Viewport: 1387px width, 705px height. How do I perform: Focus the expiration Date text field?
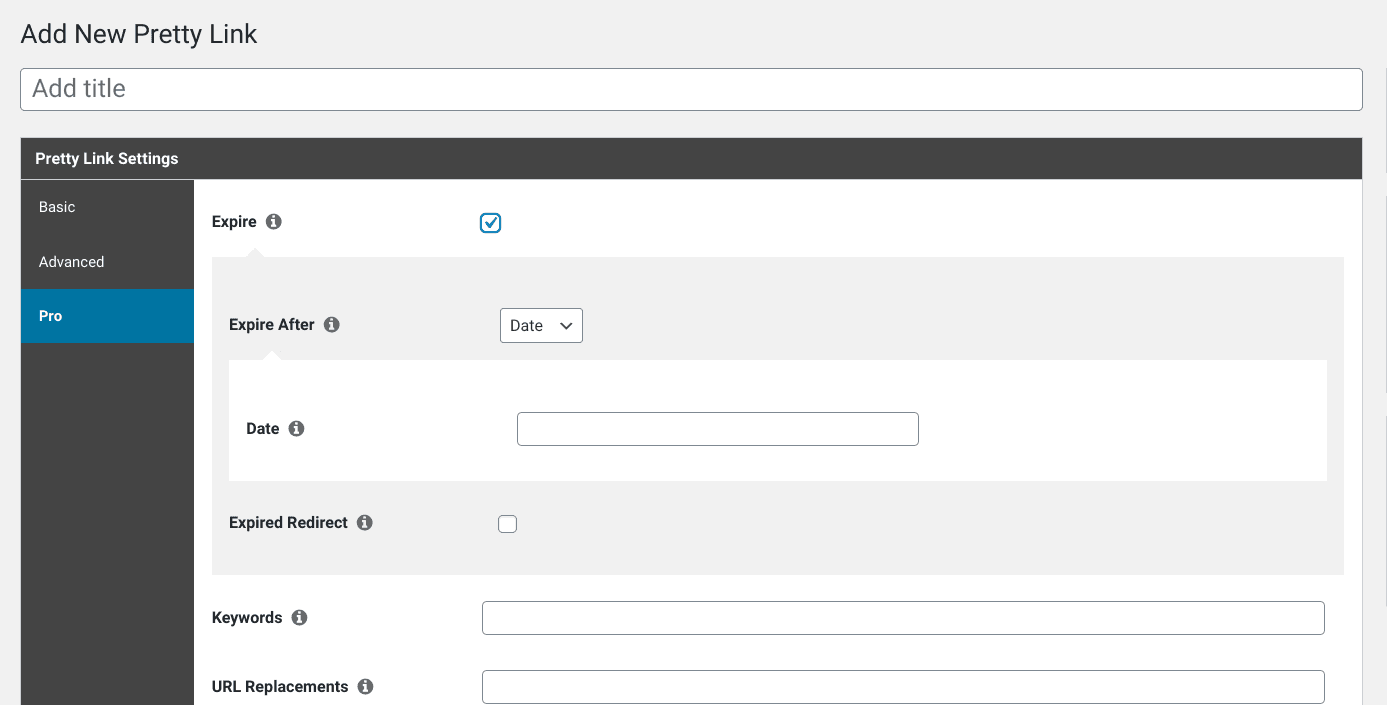point(718,429)
